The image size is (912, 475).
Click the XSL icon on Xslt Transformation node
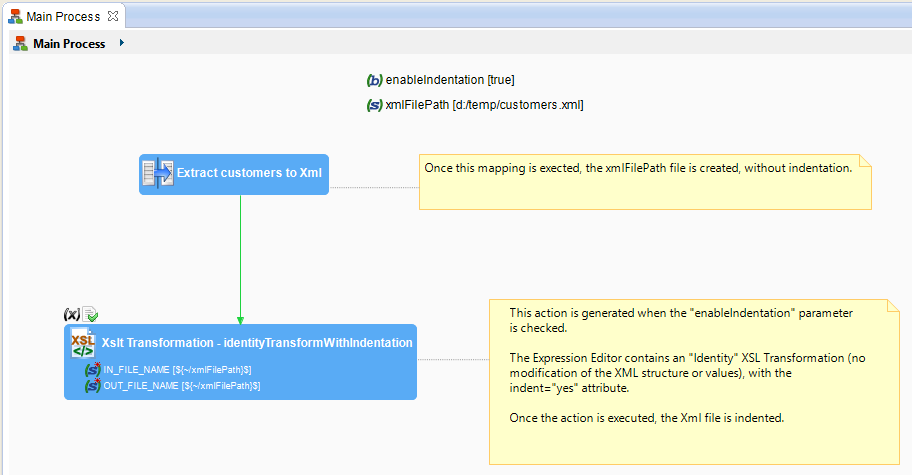83,344
